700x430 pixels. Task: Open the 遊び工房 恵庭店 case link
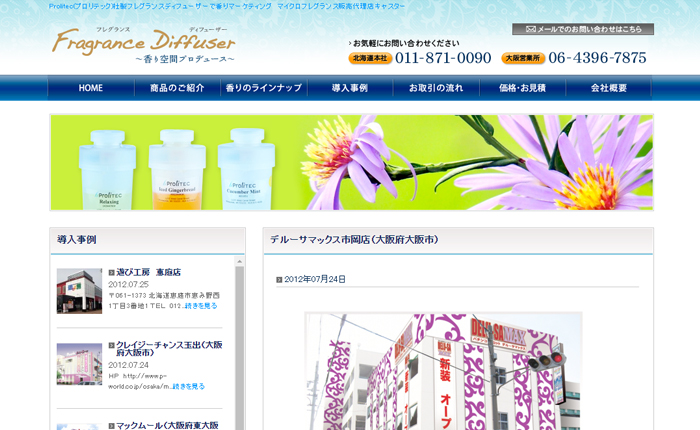tap(148, 272)
